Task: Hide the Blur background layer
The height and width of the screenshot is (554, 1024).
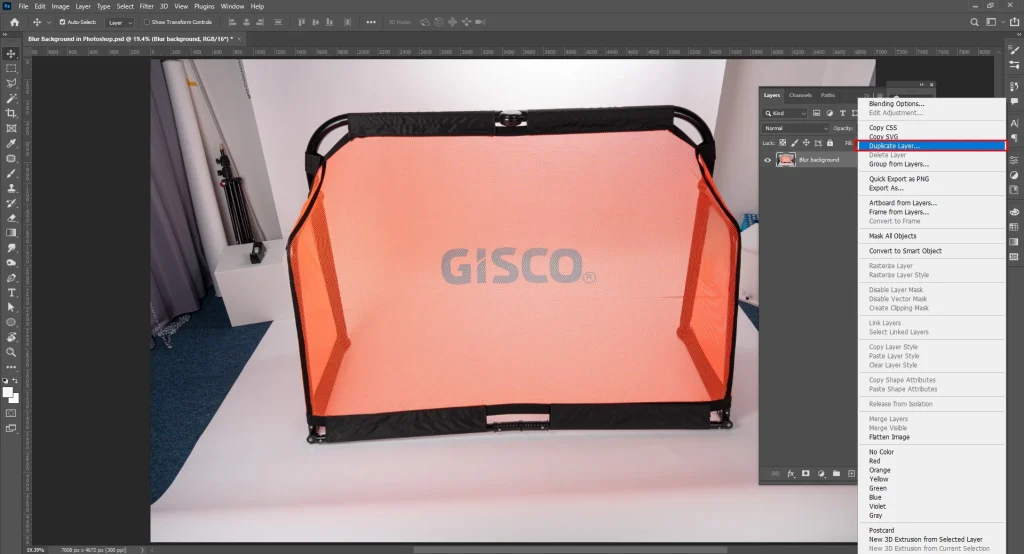Action: point(768,160)
